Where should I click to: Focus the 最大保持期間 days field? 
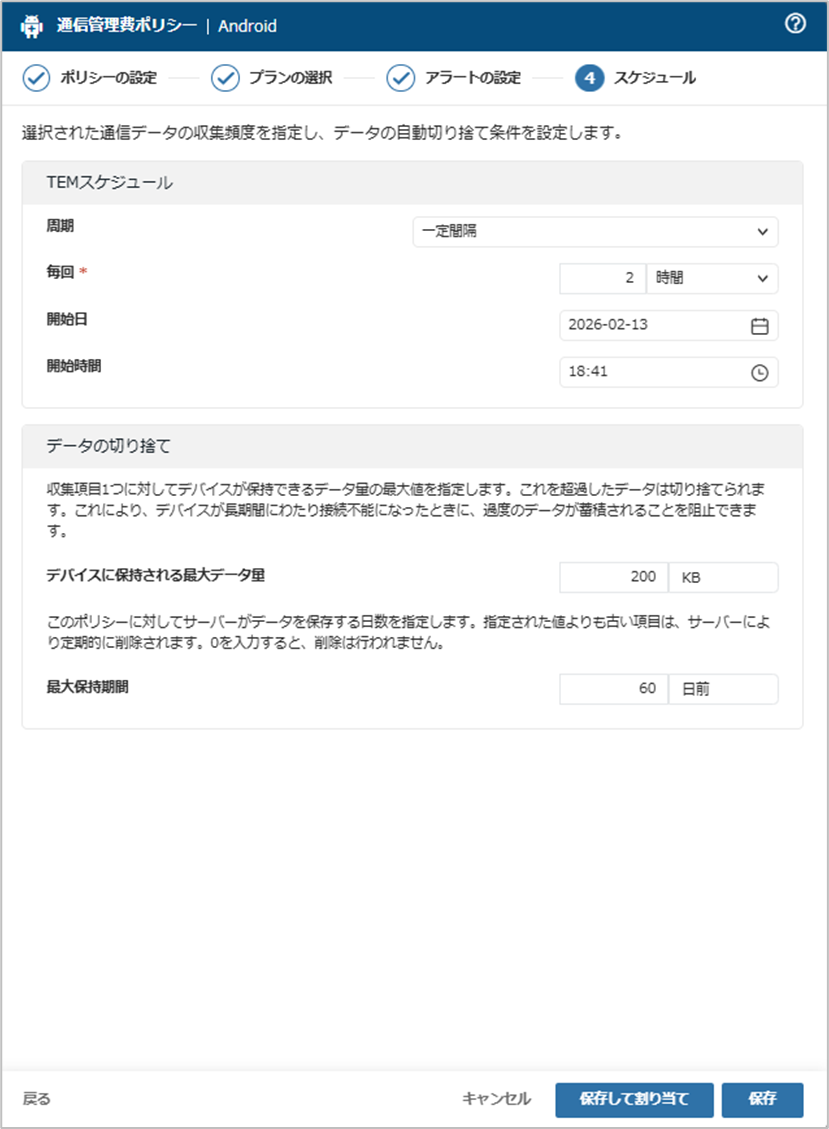pyautogui.click(x=614, y=689)
